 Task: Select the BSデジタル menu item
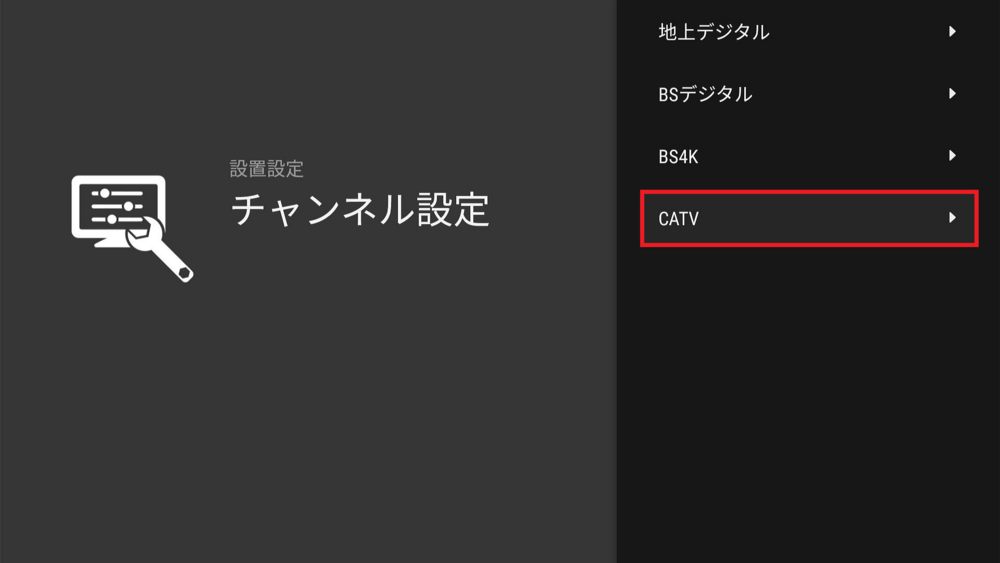(x=809, y=94)
